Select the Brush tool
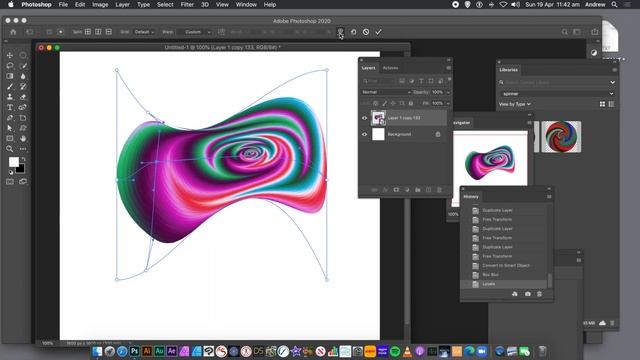 10,87
